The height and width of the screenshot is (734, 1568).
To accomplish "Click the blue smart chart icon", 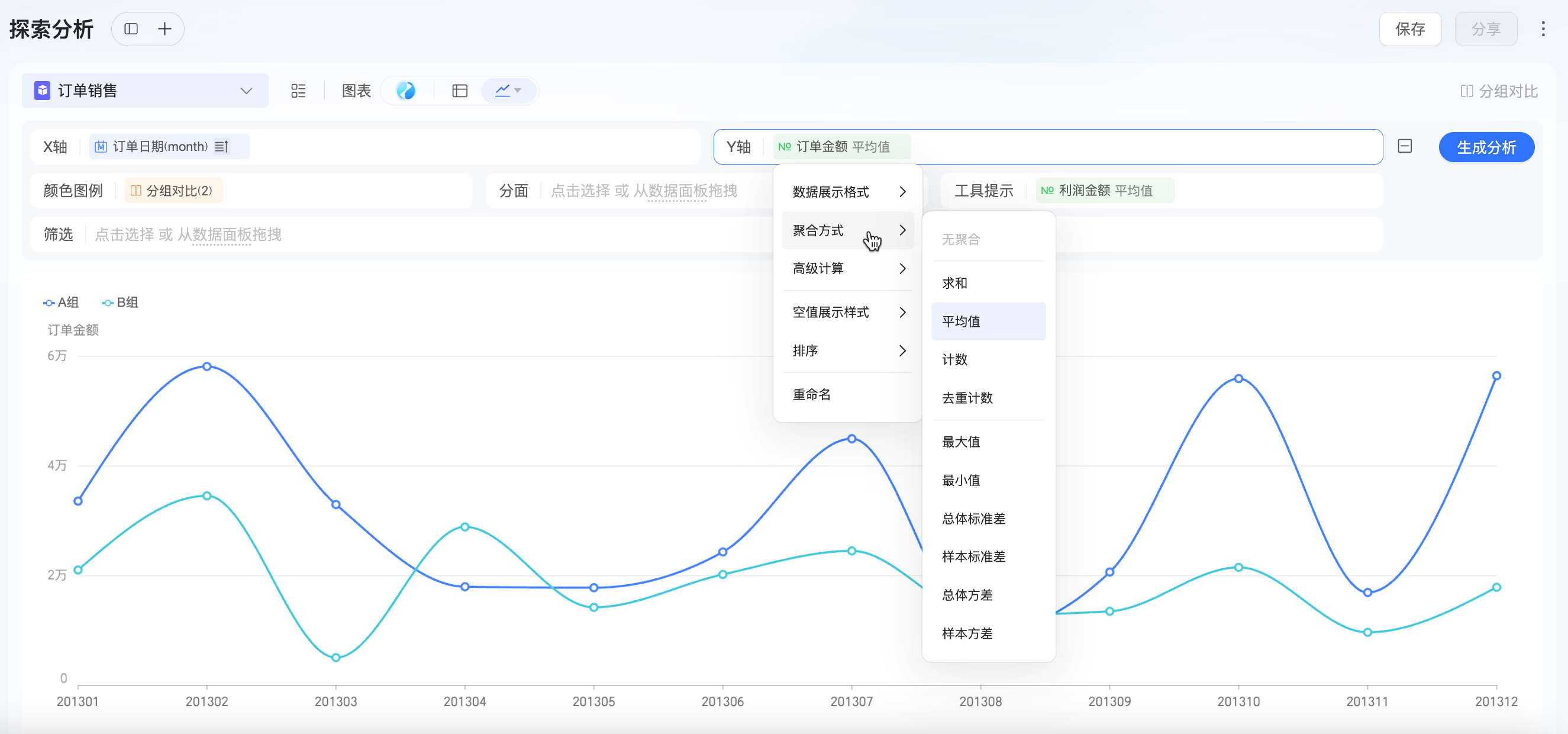I will pos(405,91).
